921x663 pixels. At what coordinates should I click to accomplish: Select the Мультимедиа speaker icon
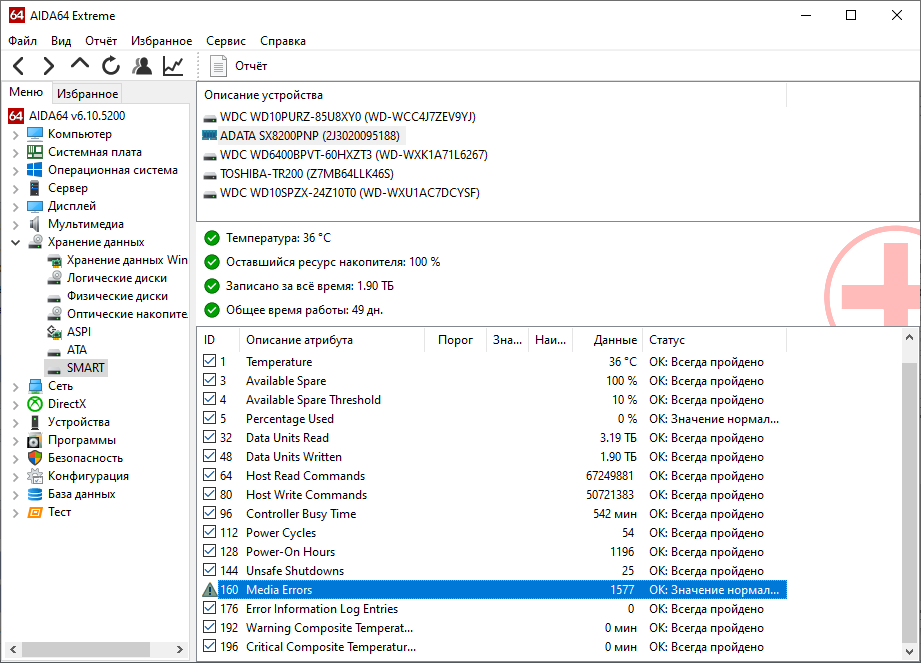click(x=35, y=224)
